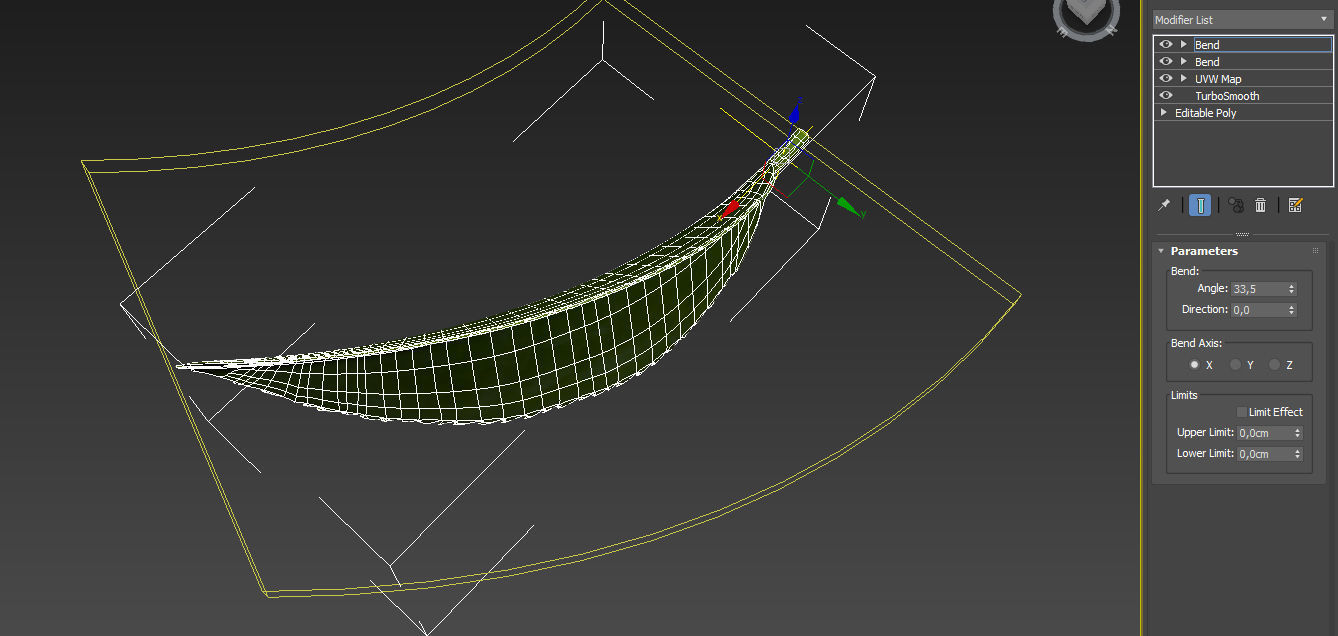Viewport: 1338px width, 636px height.
Task: Expand the Editable Poly sub-objects
Action: pyautogui.click(x=1163, y=112)
